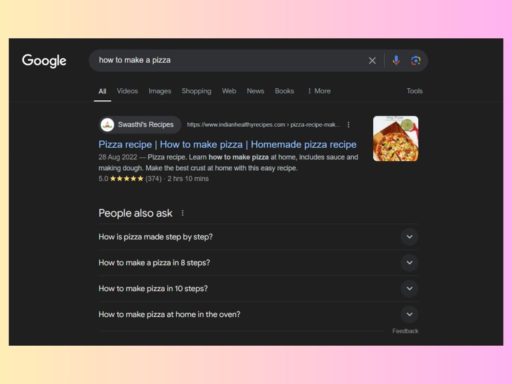The image size is (512, 384).
Task: Open the People also ask options menu
Action: (x=182, y=213)
